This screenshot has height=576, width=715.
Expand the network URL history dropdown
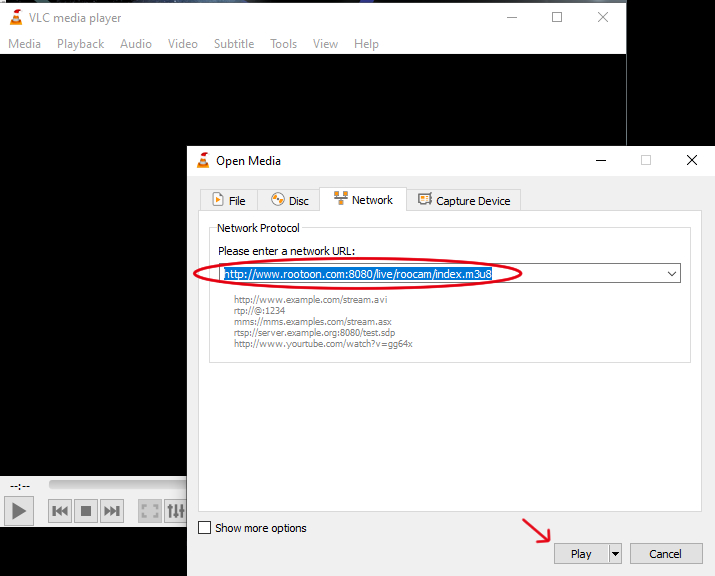click(672, 273)
